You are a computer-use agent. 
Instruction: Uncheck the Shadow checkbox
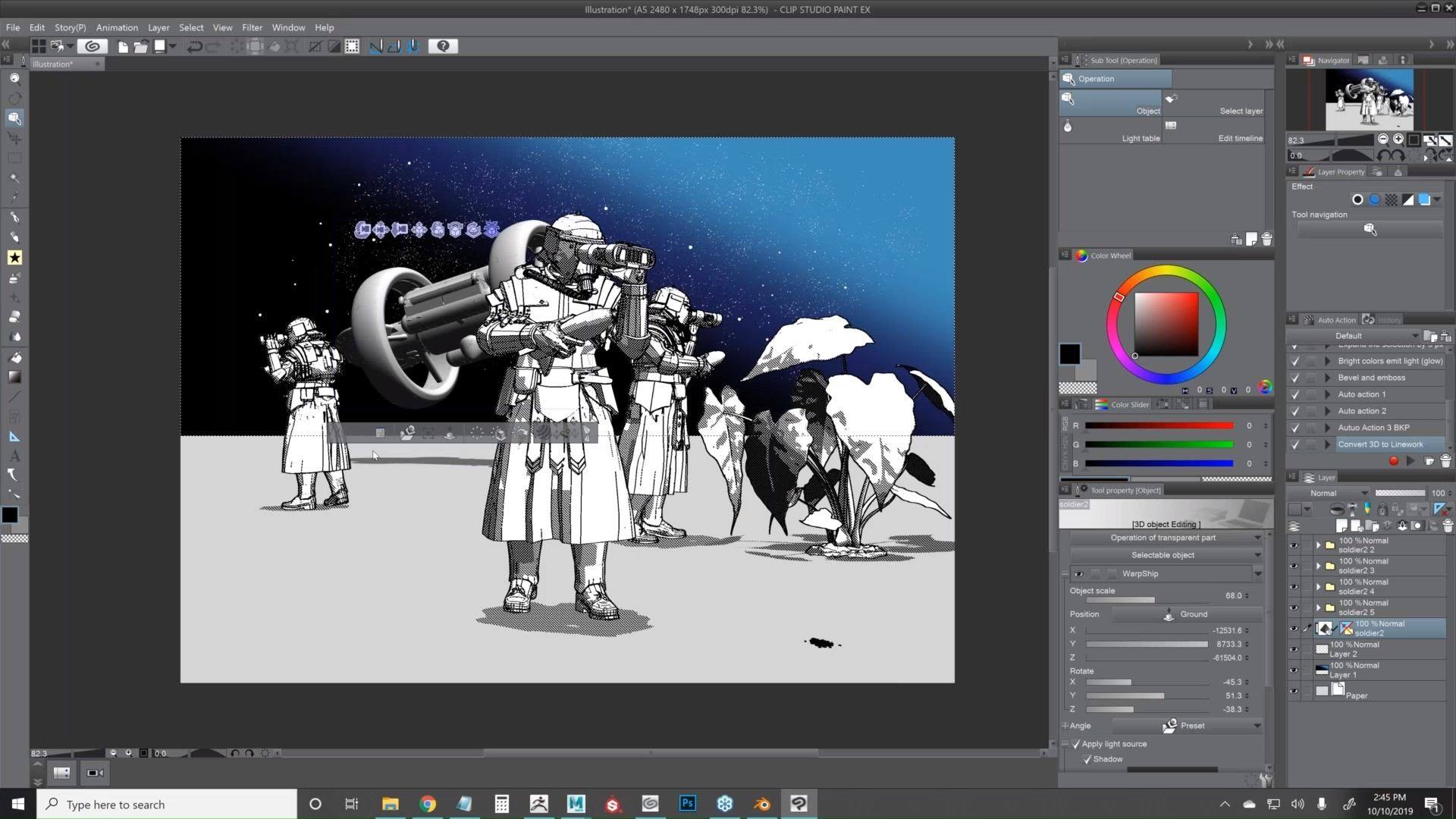(1087, 759)
